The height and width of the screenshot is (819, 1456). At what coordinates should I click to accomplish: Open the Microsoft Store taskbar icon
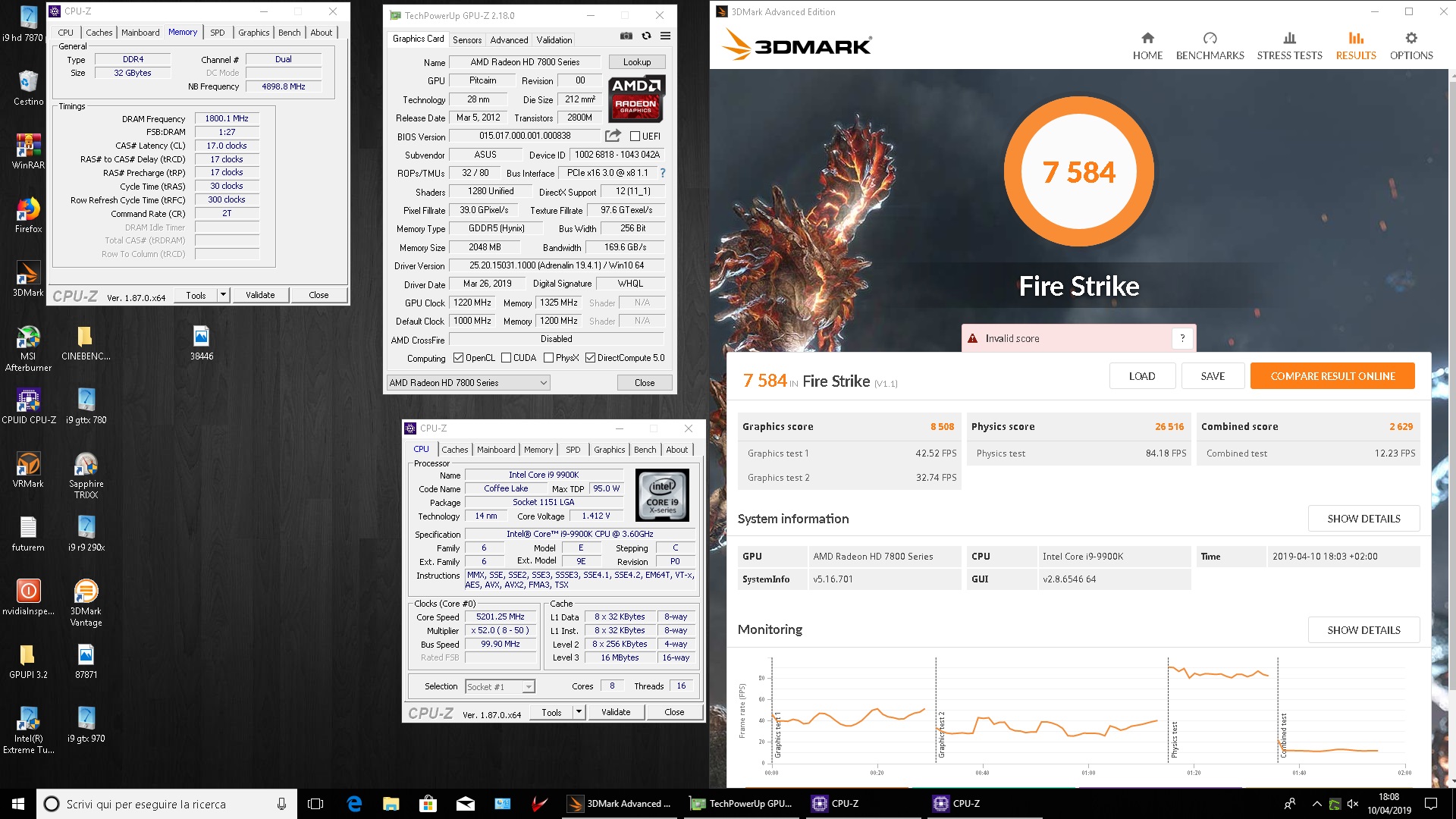[x=428, y=804]
